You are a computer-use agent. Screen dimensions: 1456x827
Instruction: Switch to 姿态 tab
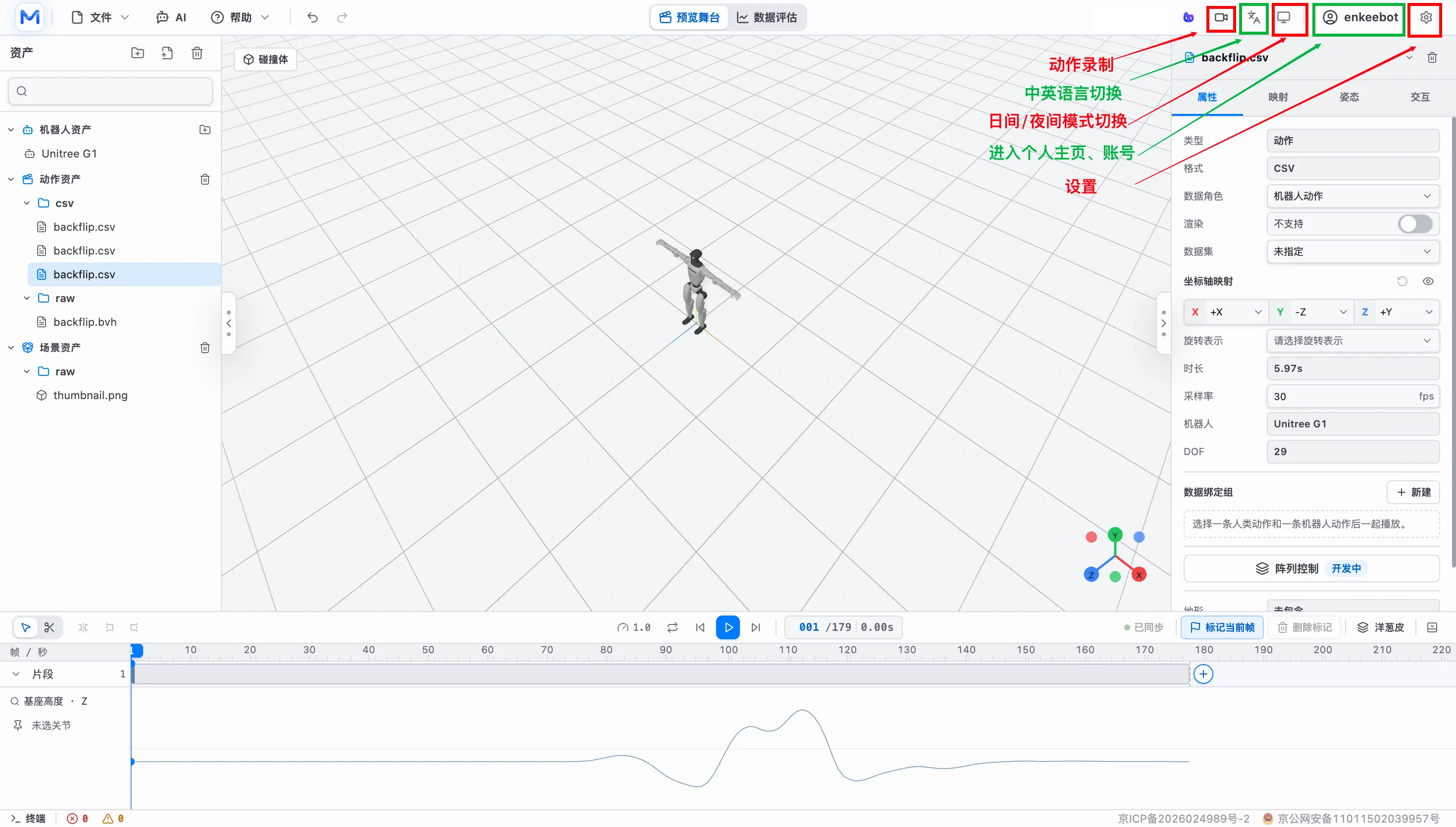tap(1349, 97)
